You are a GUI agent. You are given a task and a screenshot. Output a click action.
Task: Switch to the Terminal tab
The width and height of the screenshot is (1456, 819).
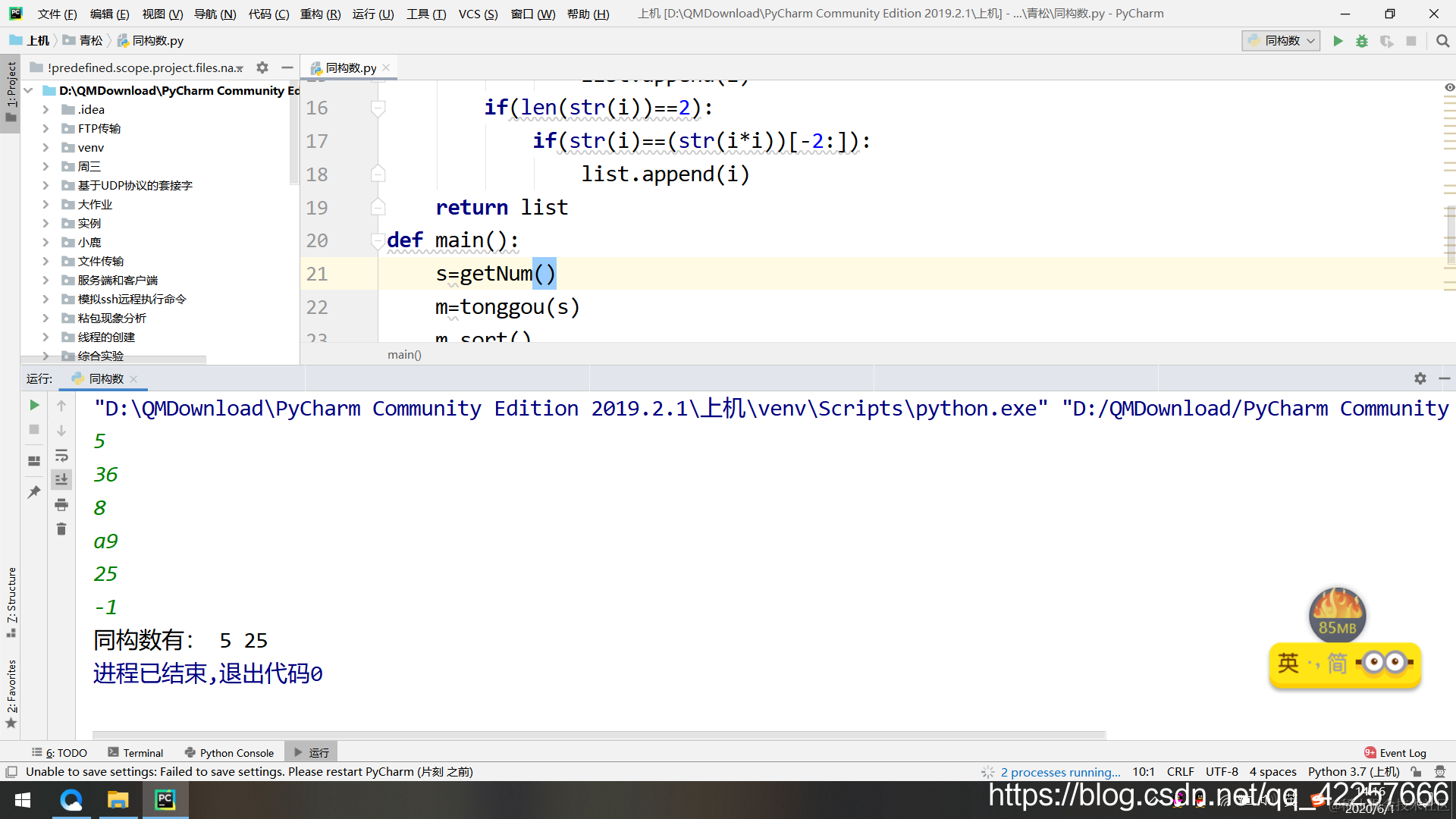[x=135, y=753]
